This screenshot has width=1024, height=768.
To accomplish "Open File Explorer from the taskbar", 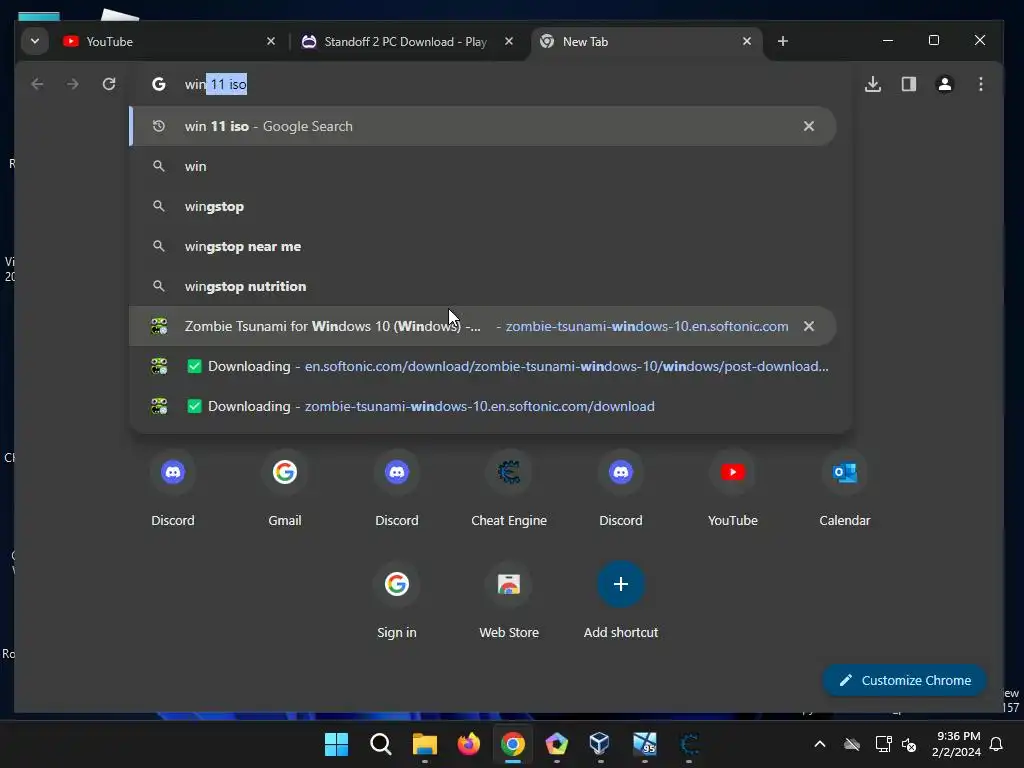I will click(x=424, y=744).
